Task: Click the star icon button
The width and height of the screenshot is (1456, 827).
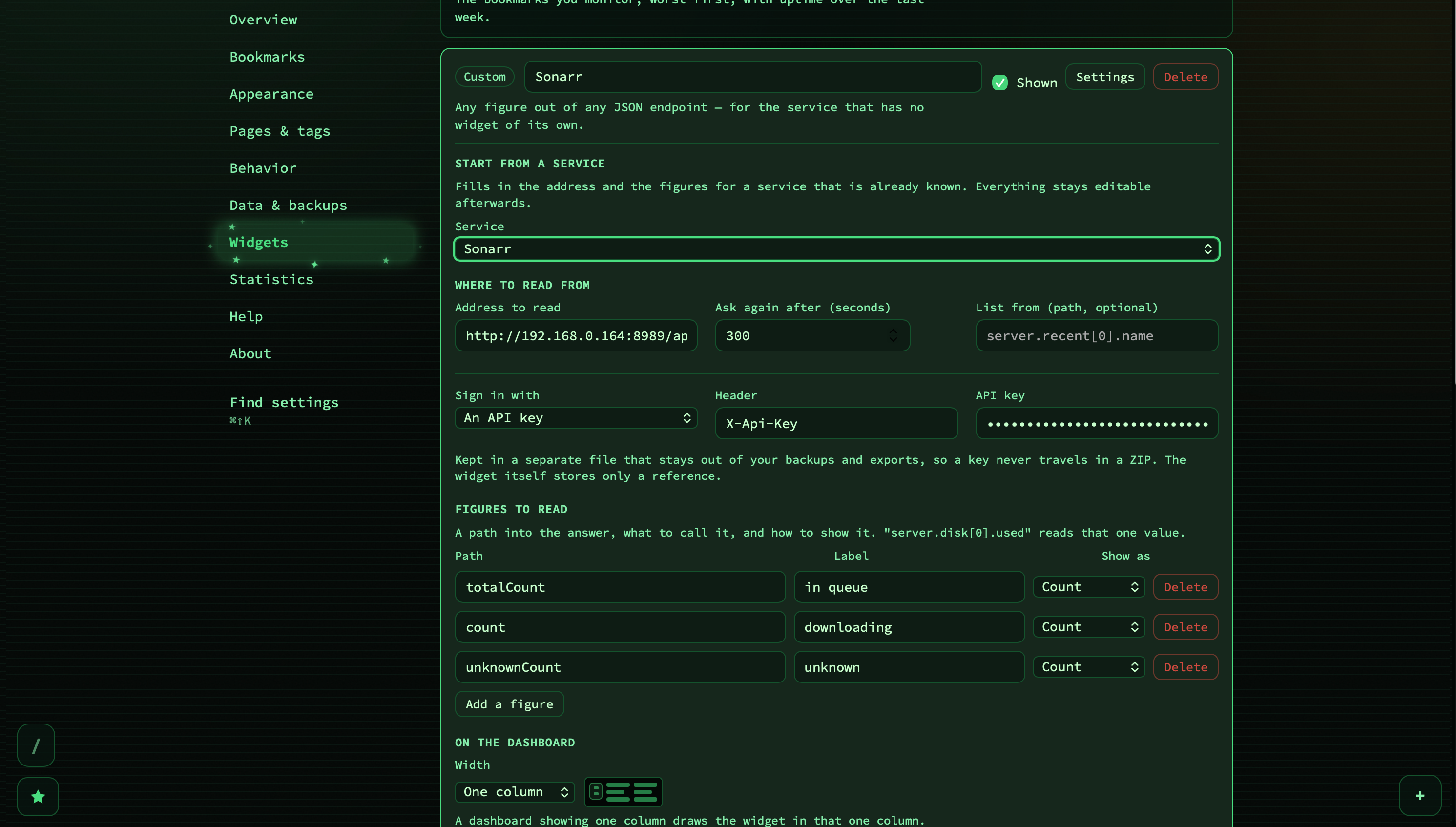Action: pyautogui.click(x=38, y=796)
